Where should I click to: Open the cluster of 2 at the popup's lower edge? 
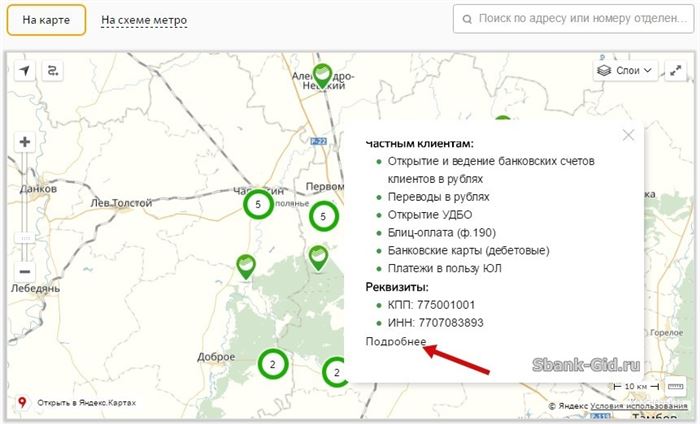[x=336, y=372]
